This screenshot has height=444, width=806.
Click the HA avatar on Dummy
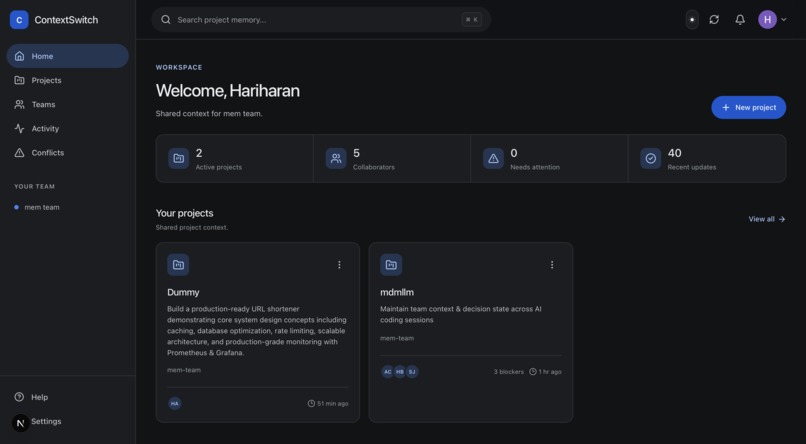[175, 403]
